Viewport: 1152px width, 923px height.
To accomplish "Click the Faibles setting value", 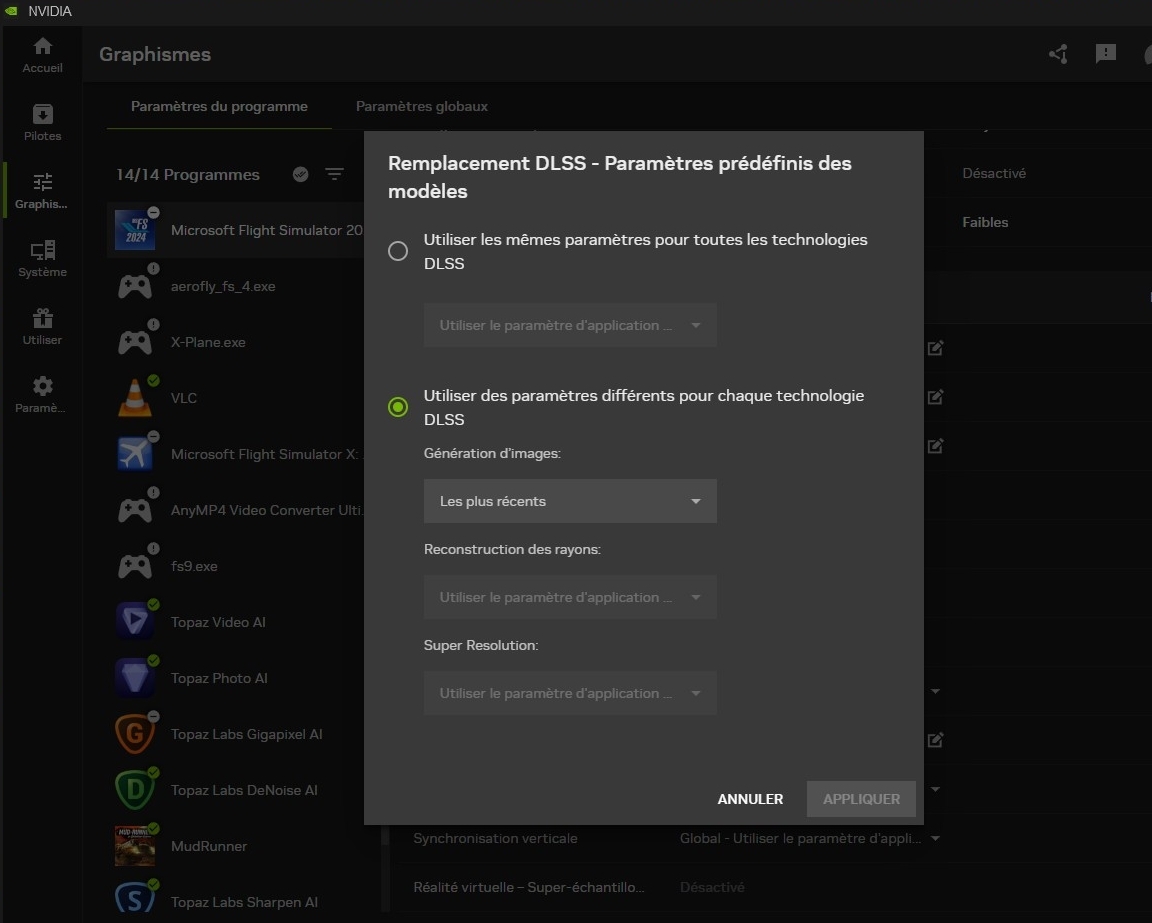I will pyautogui.click(x=985, y=223).
